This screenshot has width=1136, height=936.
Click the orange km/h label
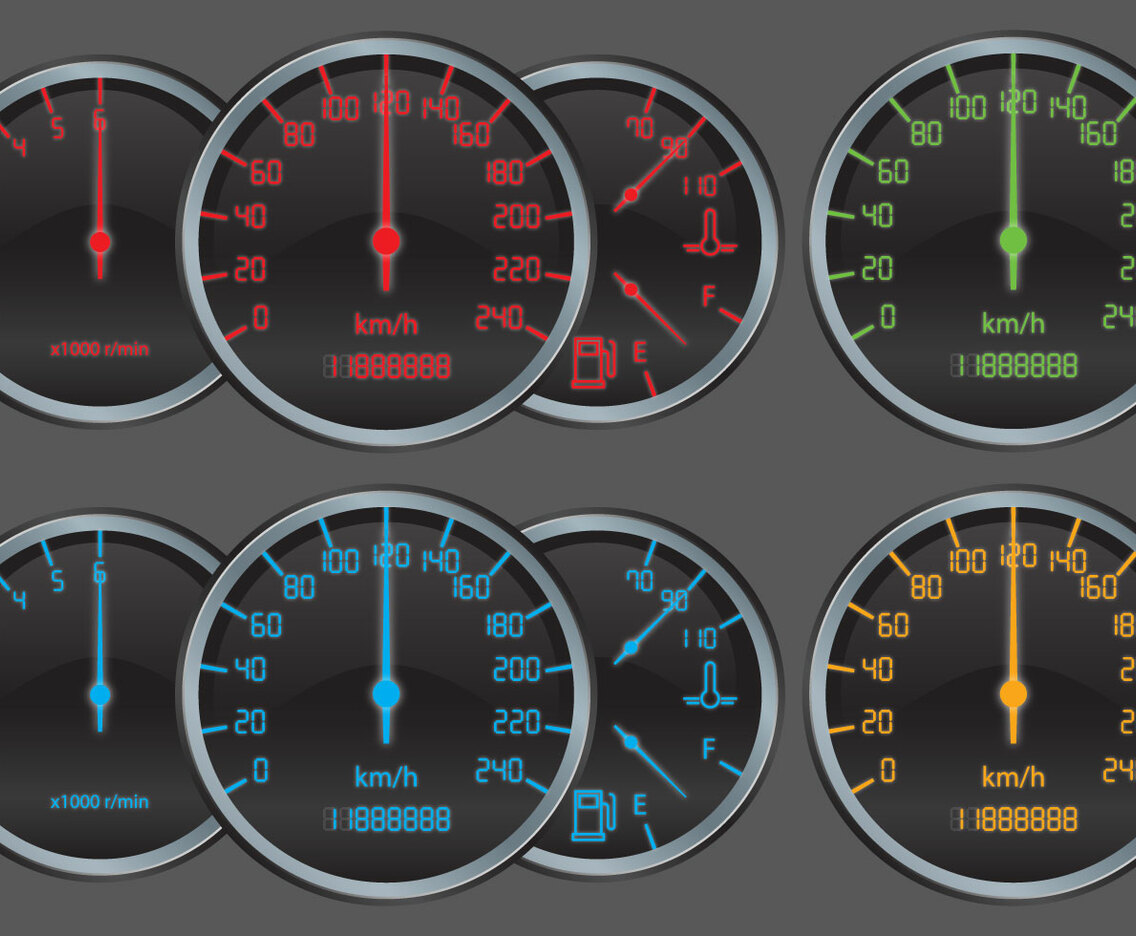pyautogui.click(x=1013, y=777)
